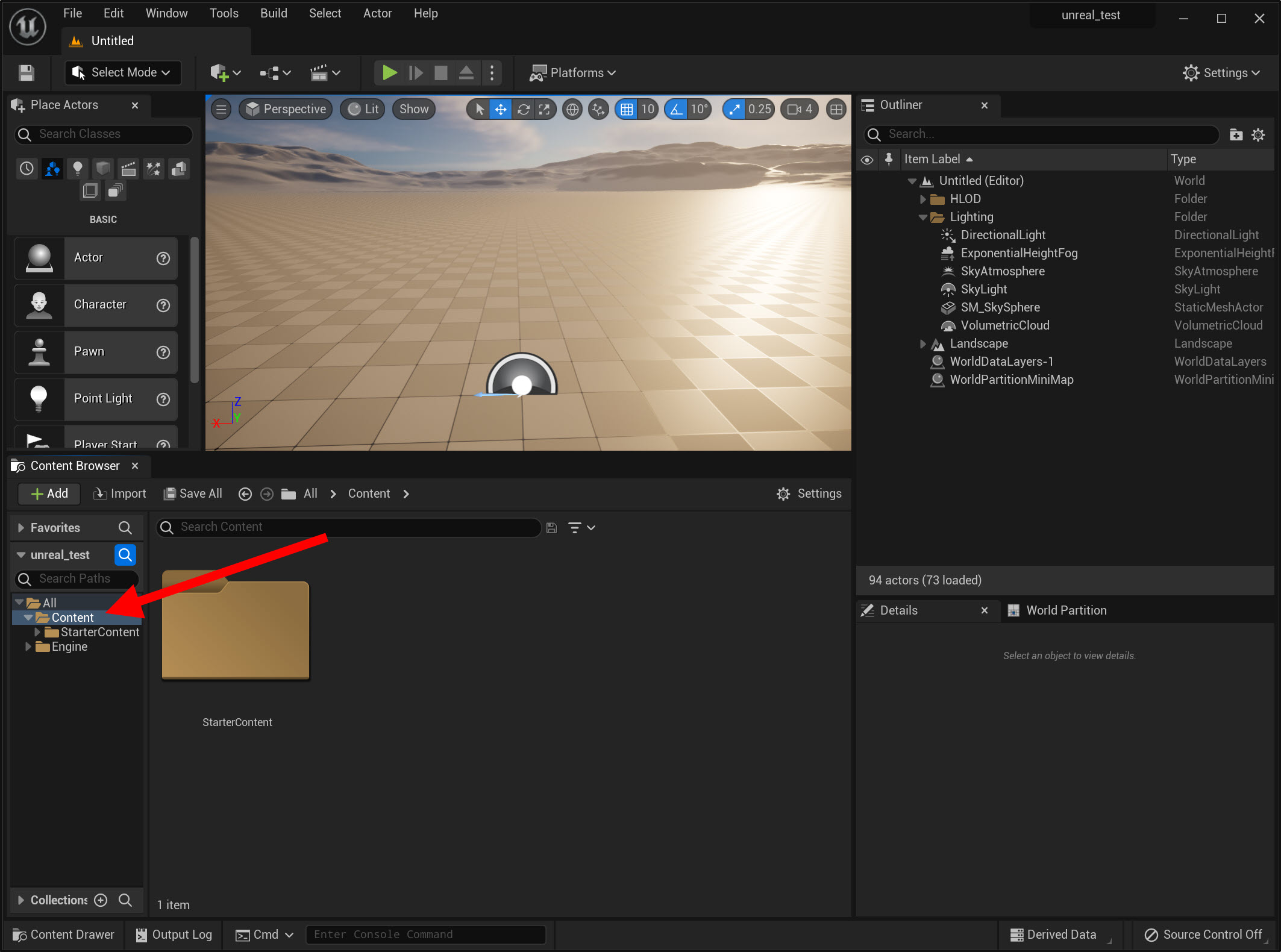Click the viewport layout maximize icon
This screenshot has height=952, width=1281.
point(836,109)
